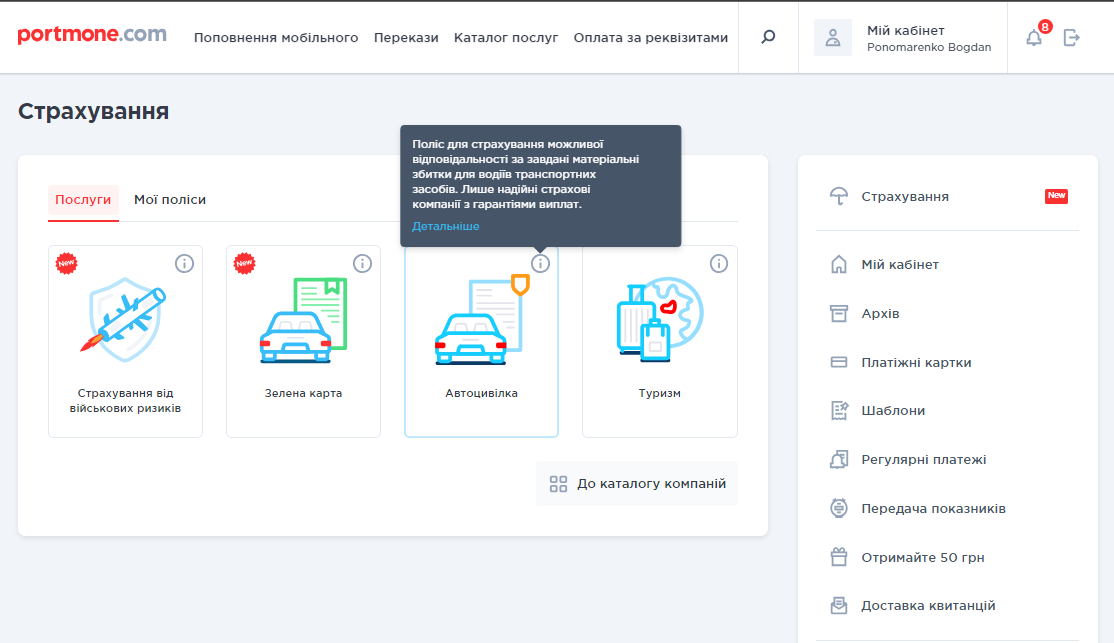1114x643 pixels.
Task: Click the Туризм luggage and globe illustration
Action: (659, 319)
